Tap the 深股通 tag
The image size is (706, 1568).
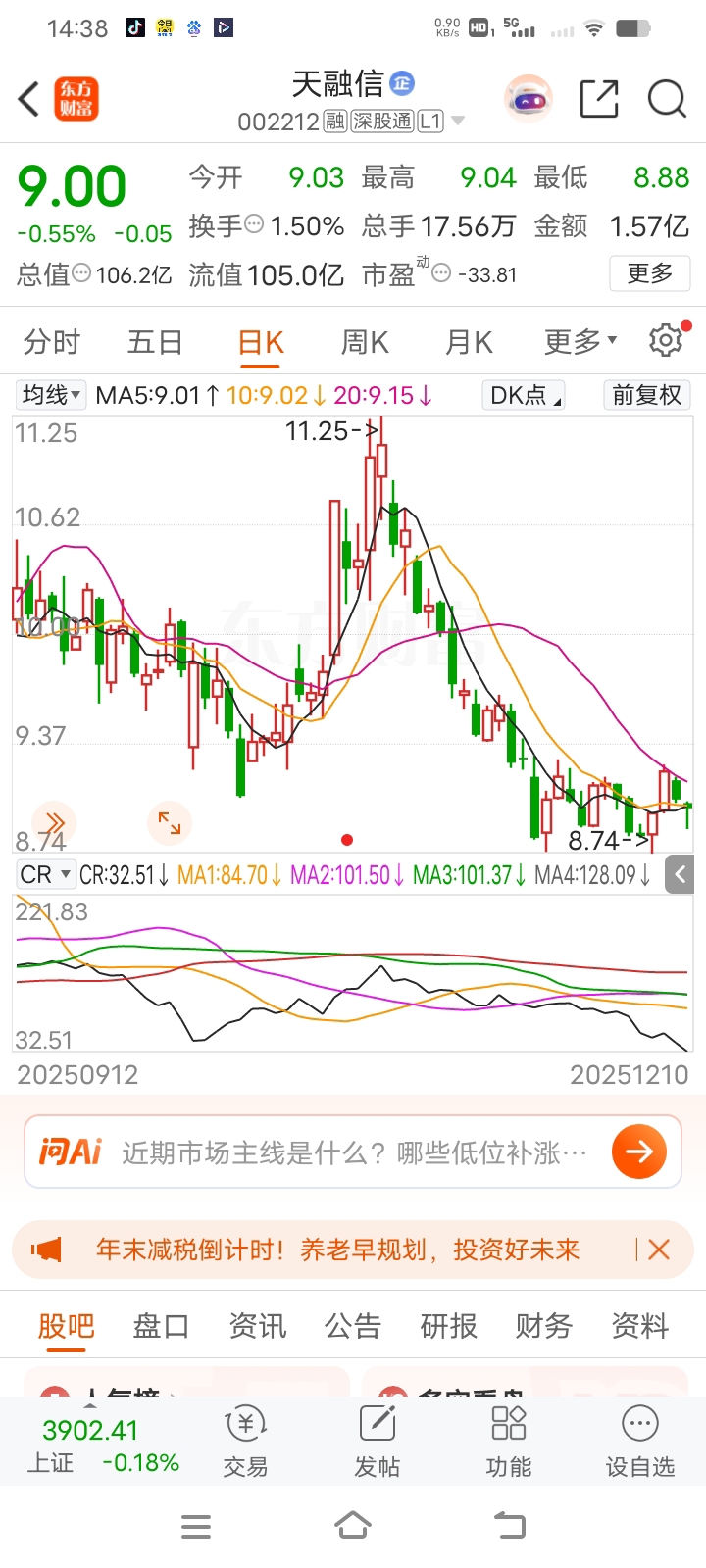(382, 122)
